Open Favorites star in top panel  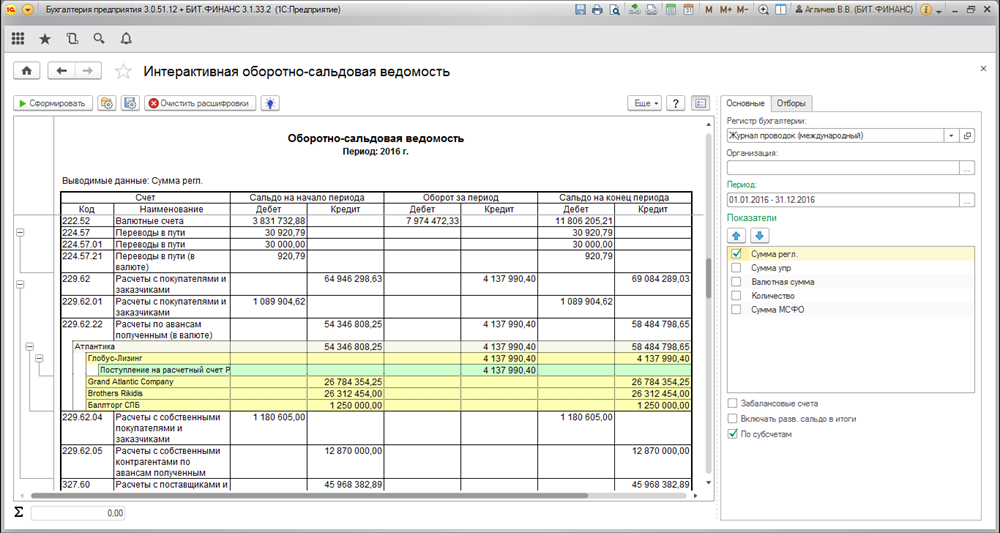(45, 39)
